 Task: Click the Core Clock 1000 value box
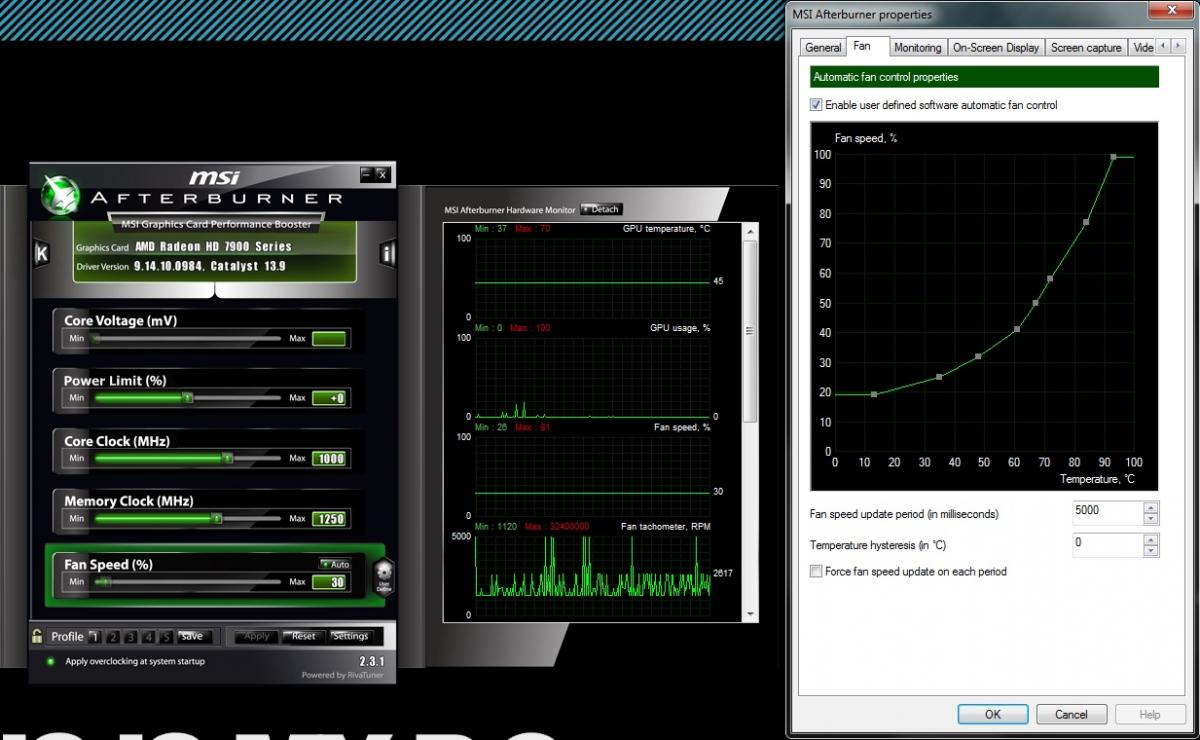(329, 458)
